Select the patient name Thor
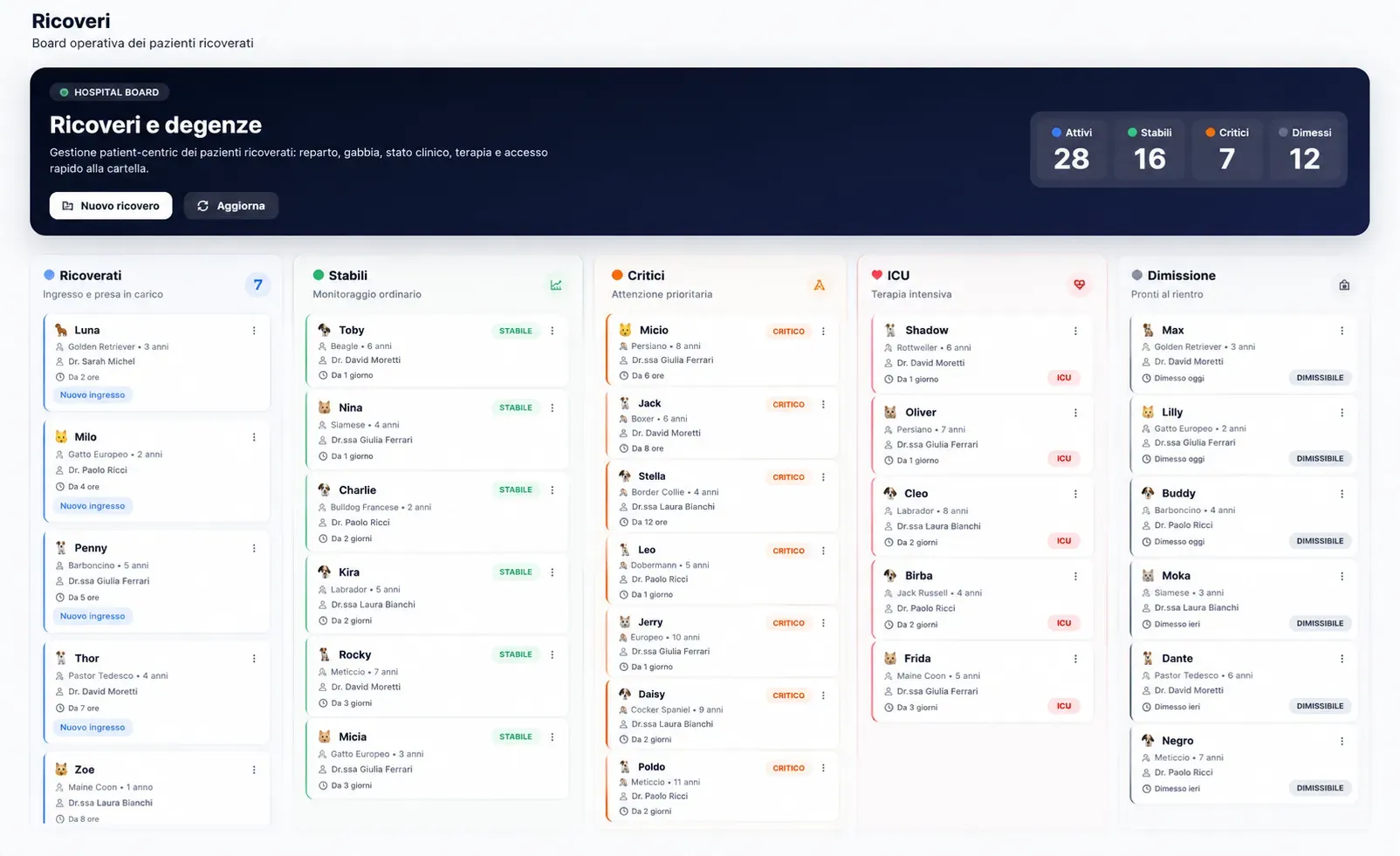 pos(86,659)
